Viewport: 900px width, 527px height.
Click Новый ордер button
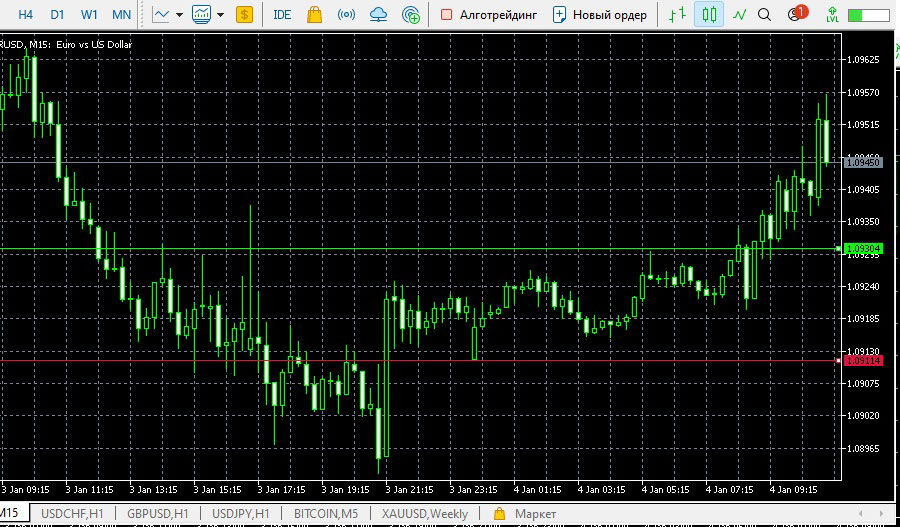tap(600, 15)
